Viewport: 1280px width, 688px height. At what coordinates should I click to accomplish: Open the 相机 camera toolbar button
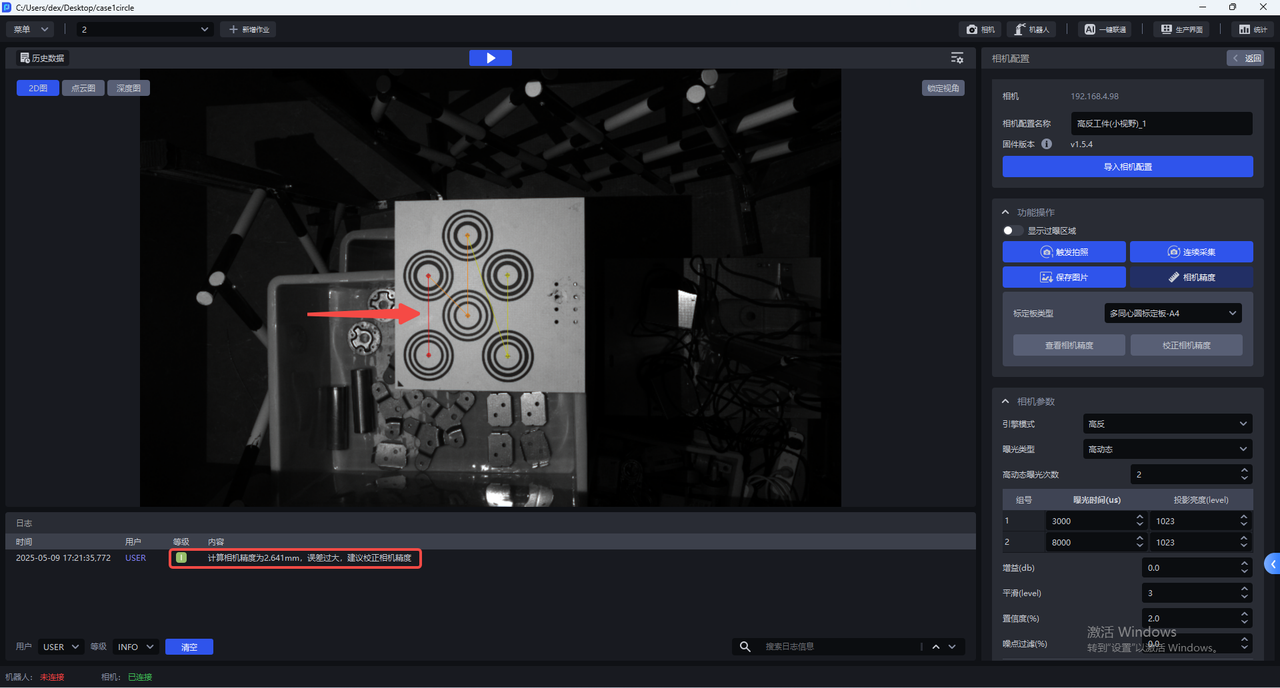(x=980, y=30)
